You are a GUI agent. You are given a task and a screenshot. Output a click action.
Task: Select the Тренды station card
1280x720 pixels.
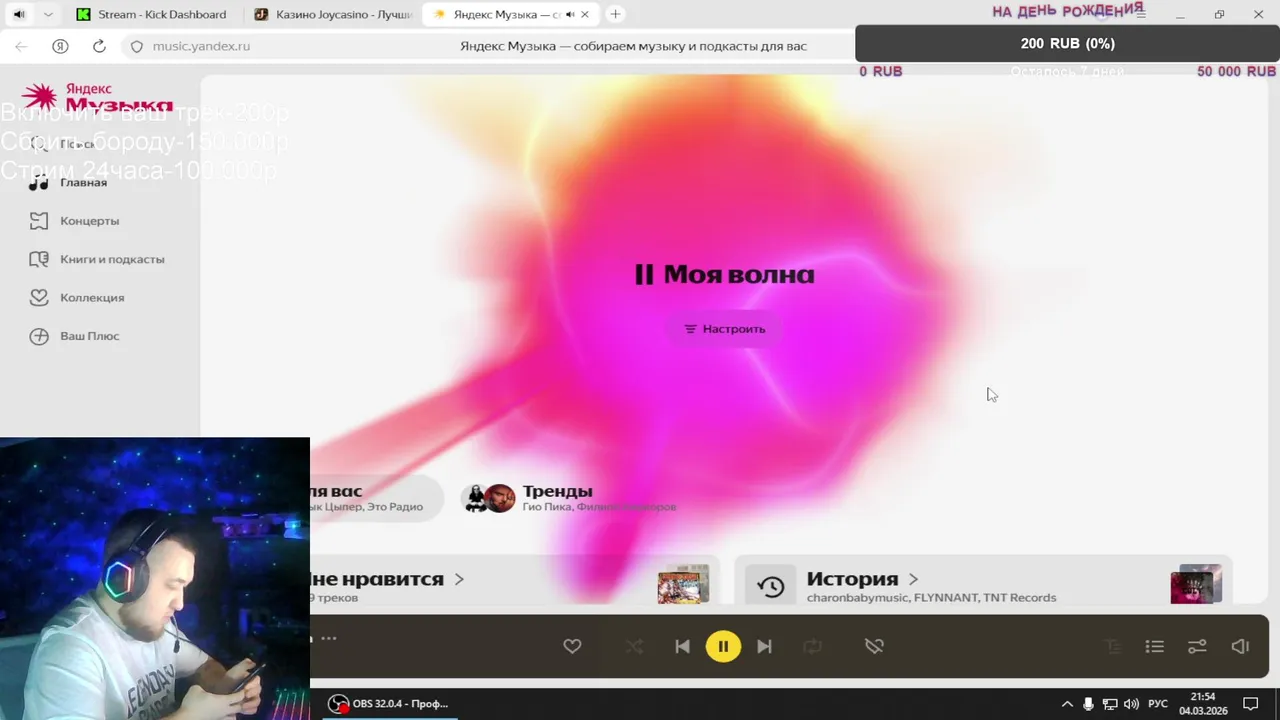click(x=569, y=497)
